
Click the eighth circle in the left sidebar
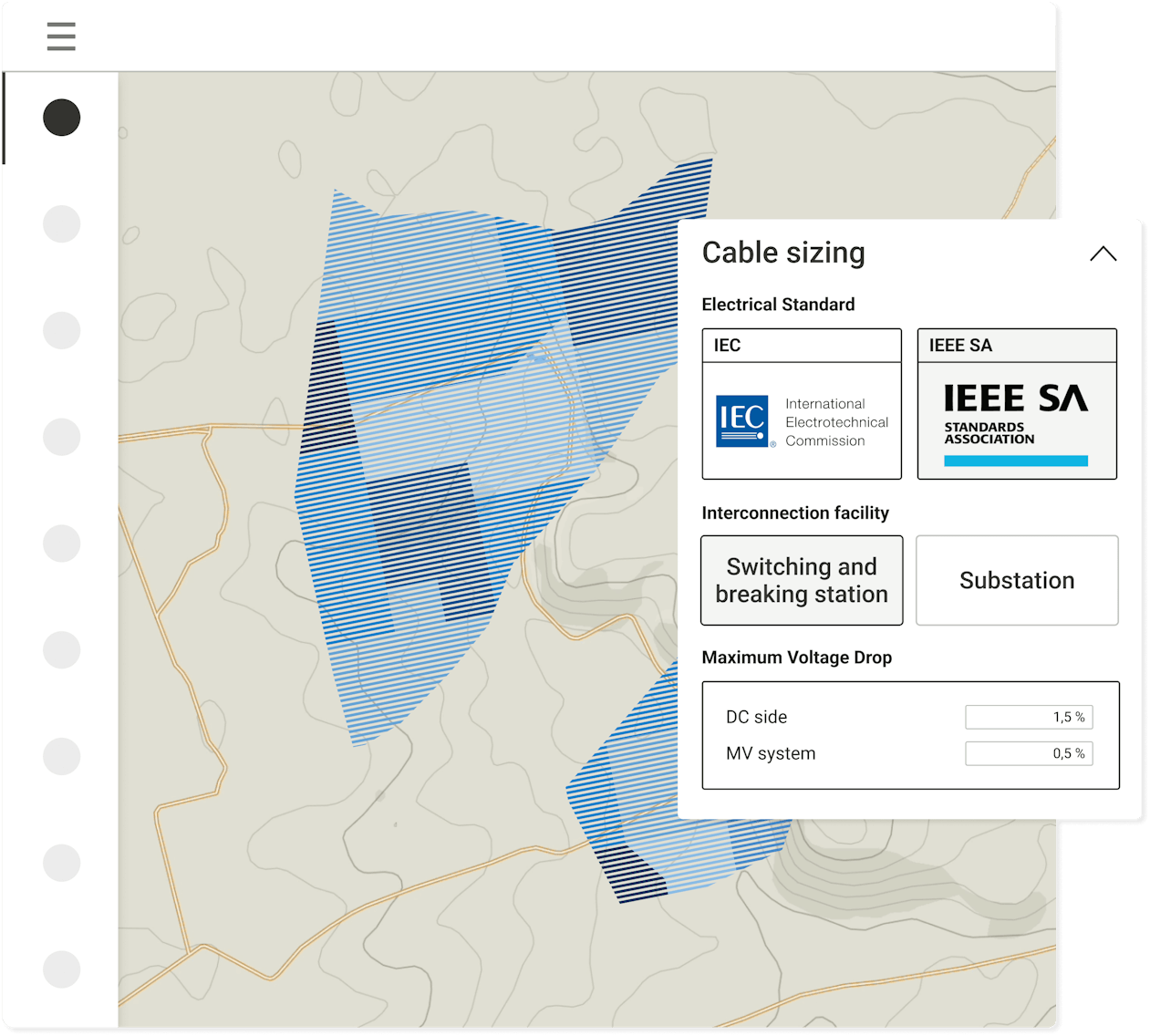(62, 863)
